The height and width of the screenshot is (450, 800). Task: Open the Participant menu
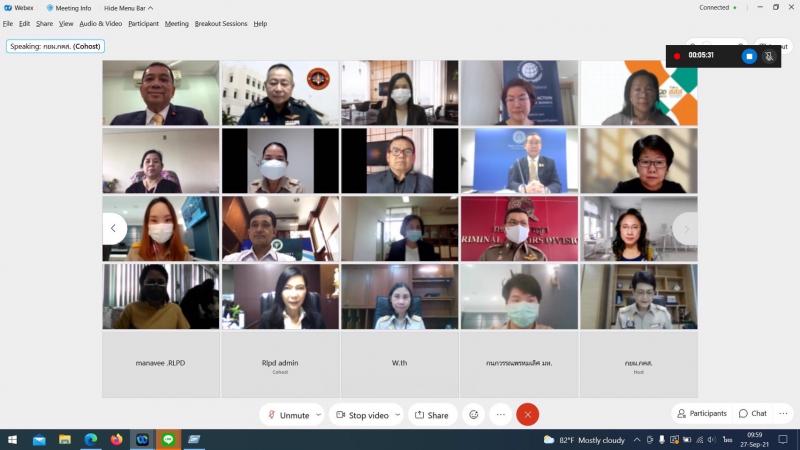(x=143, y=23)
